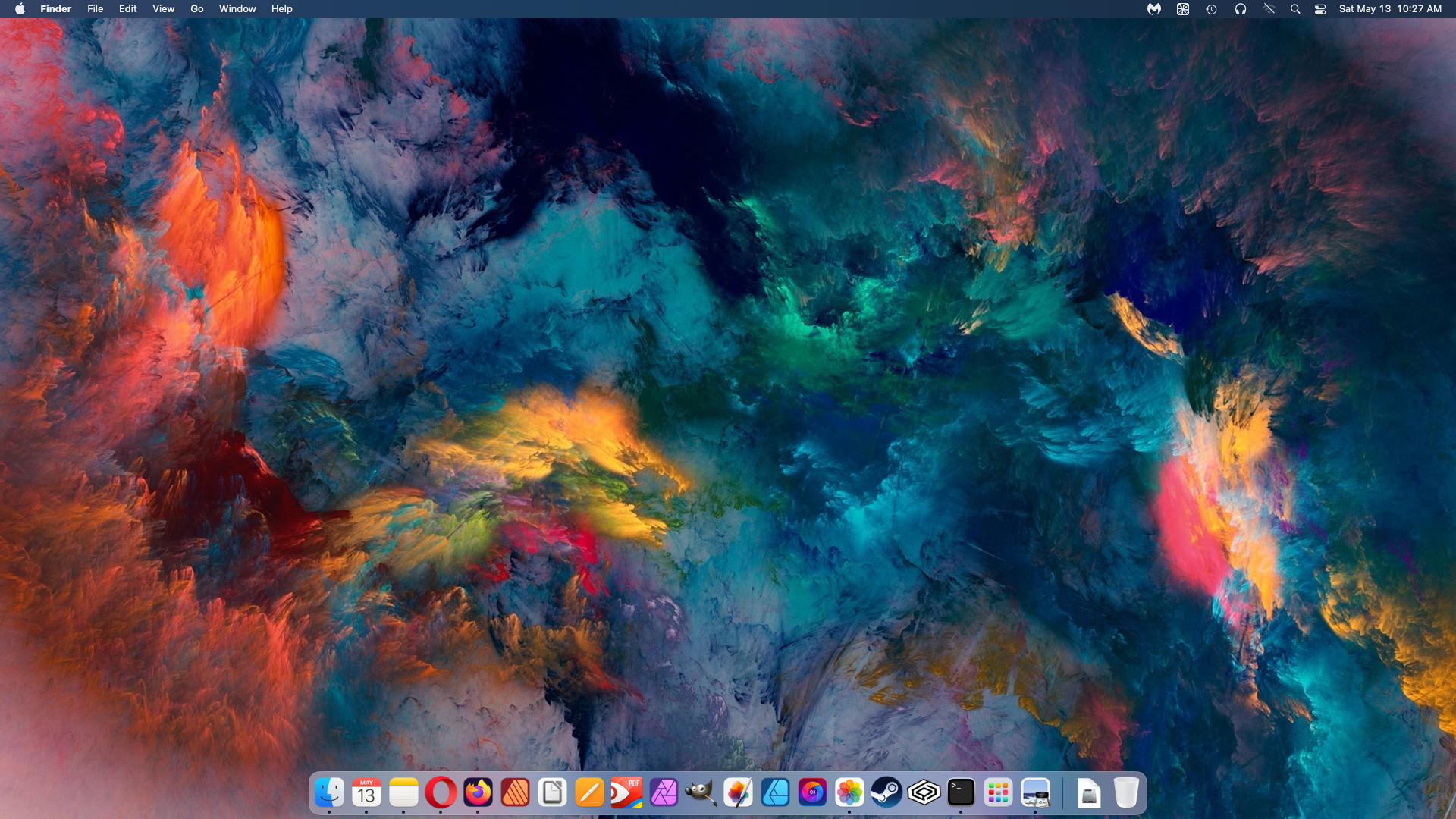Open Pages from the Dock
Screen dimensions: 1456x819
[589, 793]
